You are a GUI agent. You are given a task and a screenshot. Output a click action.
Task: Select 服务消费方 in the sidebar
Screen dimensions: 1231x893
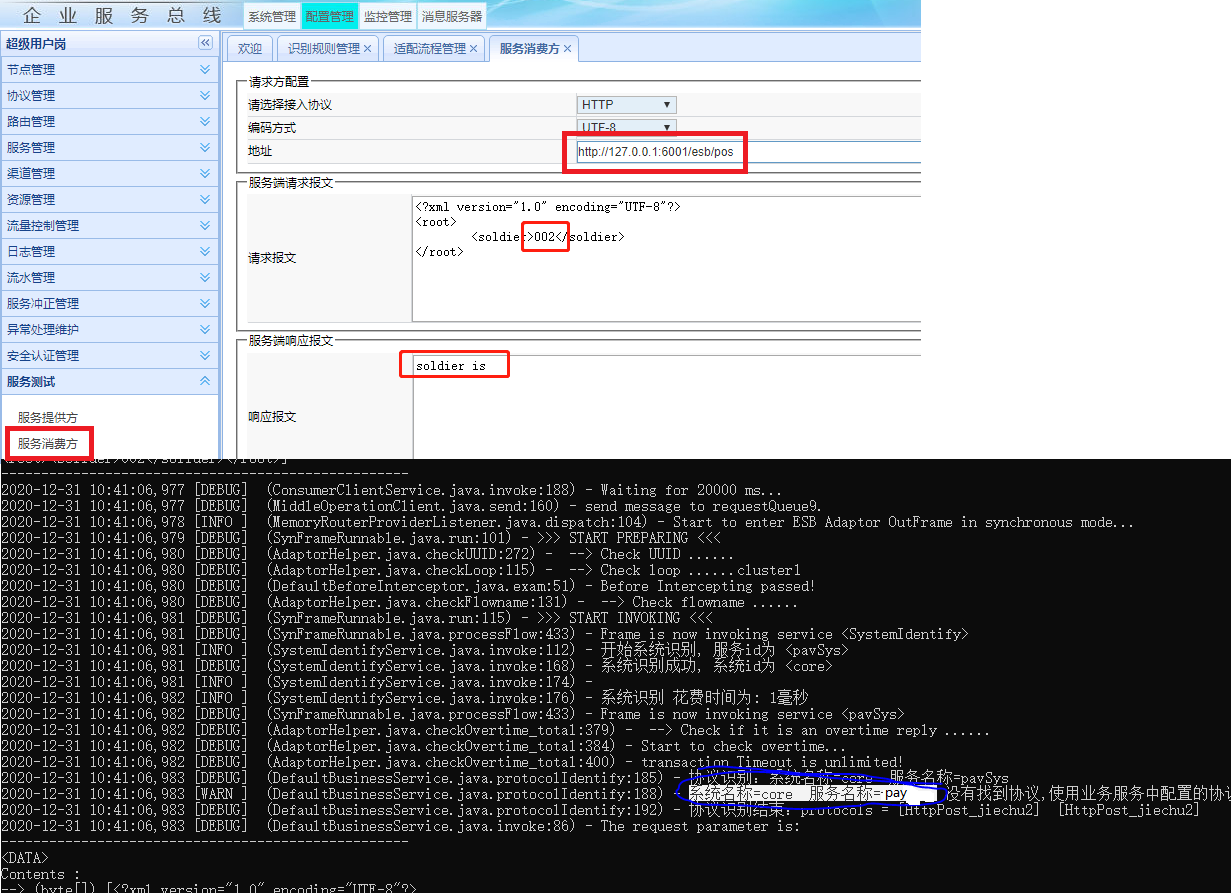[48, 443]
